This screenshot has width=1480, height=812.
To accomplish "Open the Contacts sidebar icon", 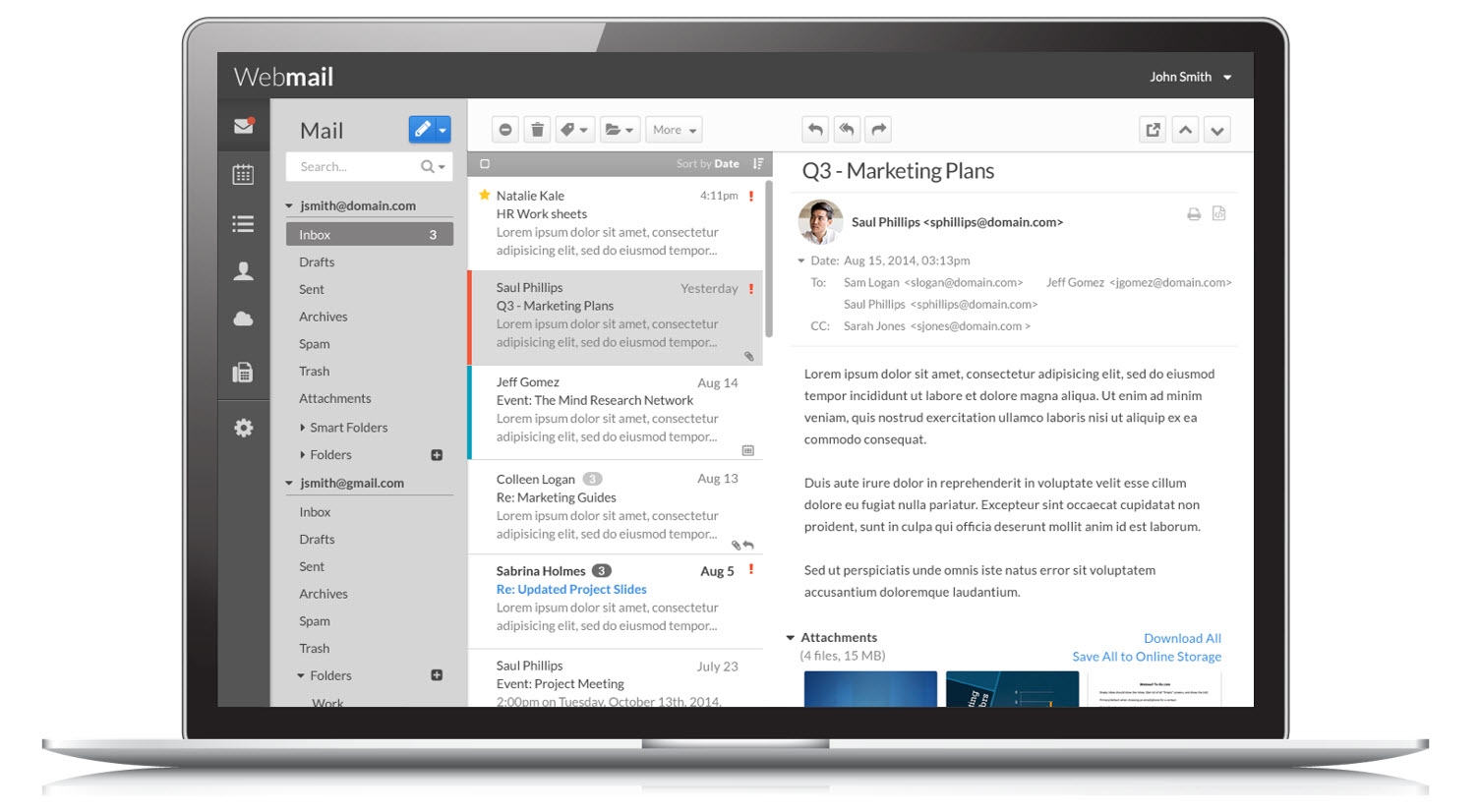I will pos(243,271).
